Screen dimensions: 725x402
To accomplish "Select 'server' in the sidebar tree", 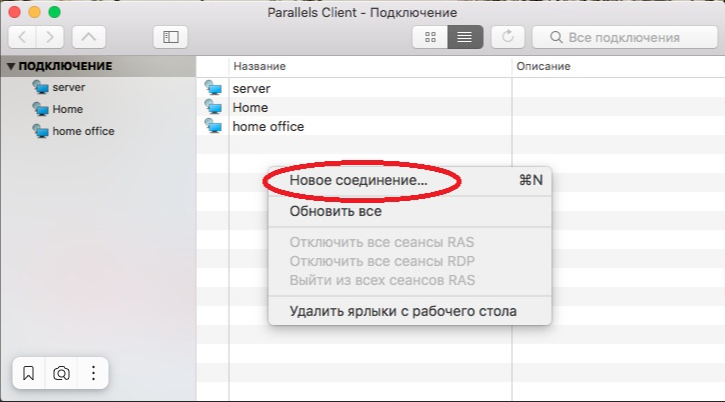I will pos(68,87).
